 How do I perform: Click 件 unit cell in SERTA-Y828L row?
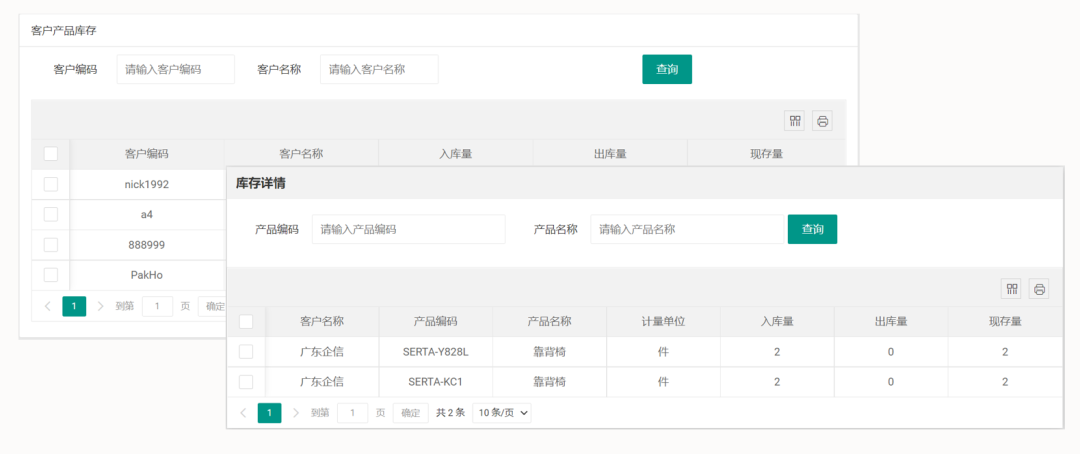tap(663, 351)
